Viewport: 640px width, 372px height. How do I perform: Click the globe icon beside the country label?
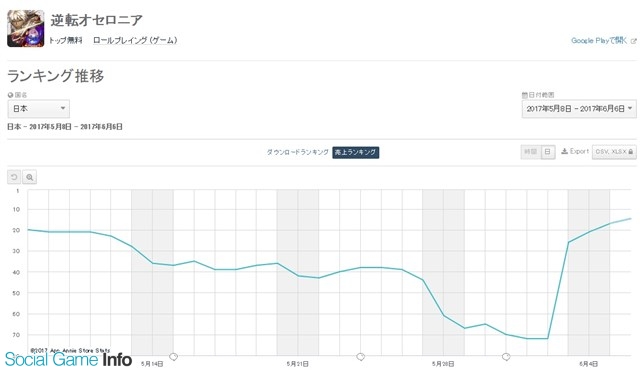[10, 95]
